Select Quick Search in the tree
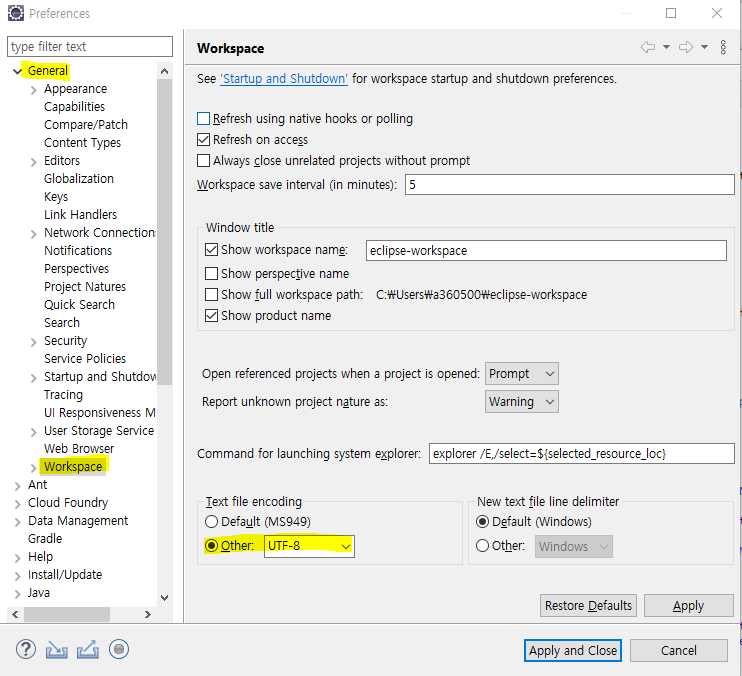The height and width of the screenshot is (676, 742). 80,305
